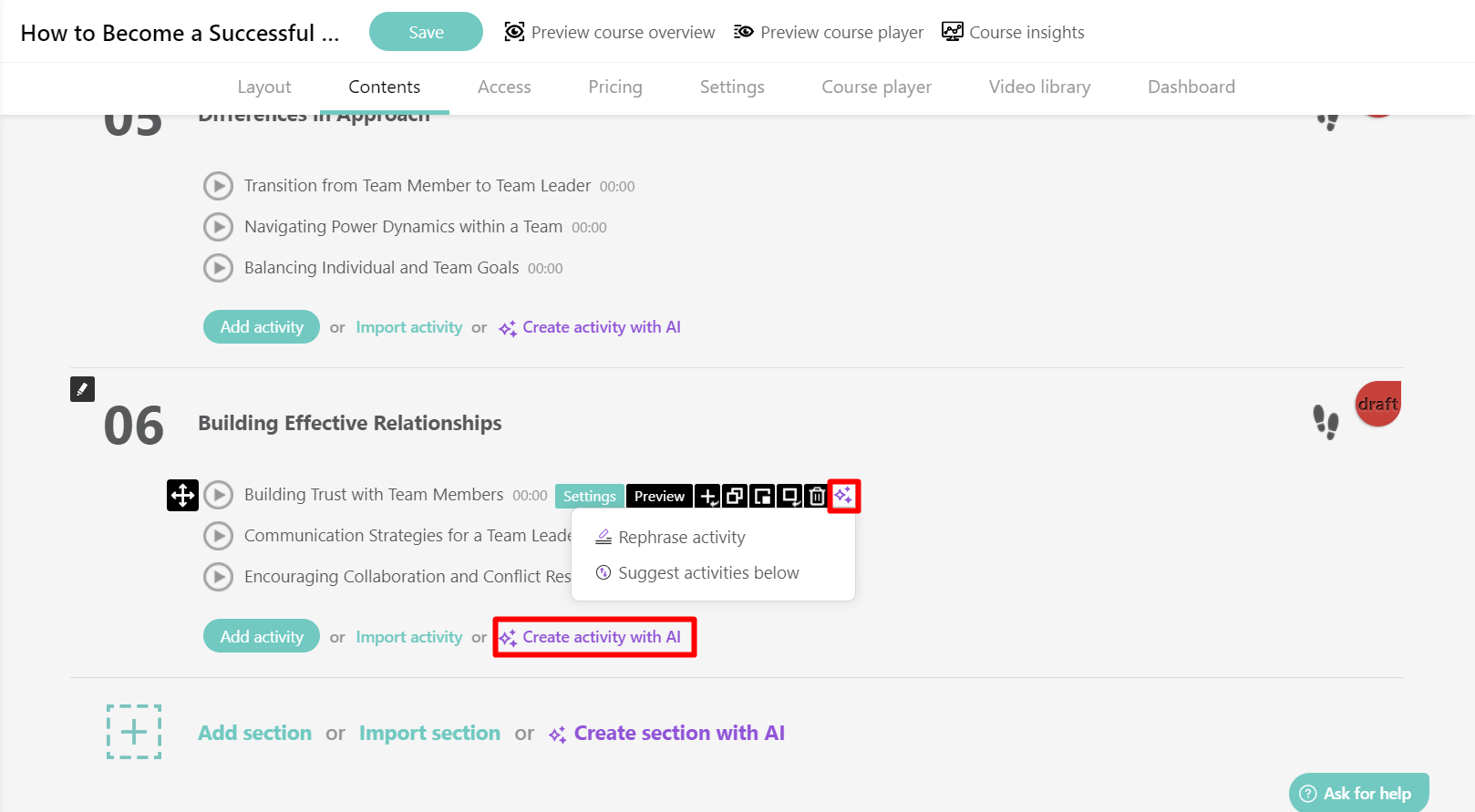
Task: Delete the Building Trust activity using trash icon
Action: click(x=816, y=496)
